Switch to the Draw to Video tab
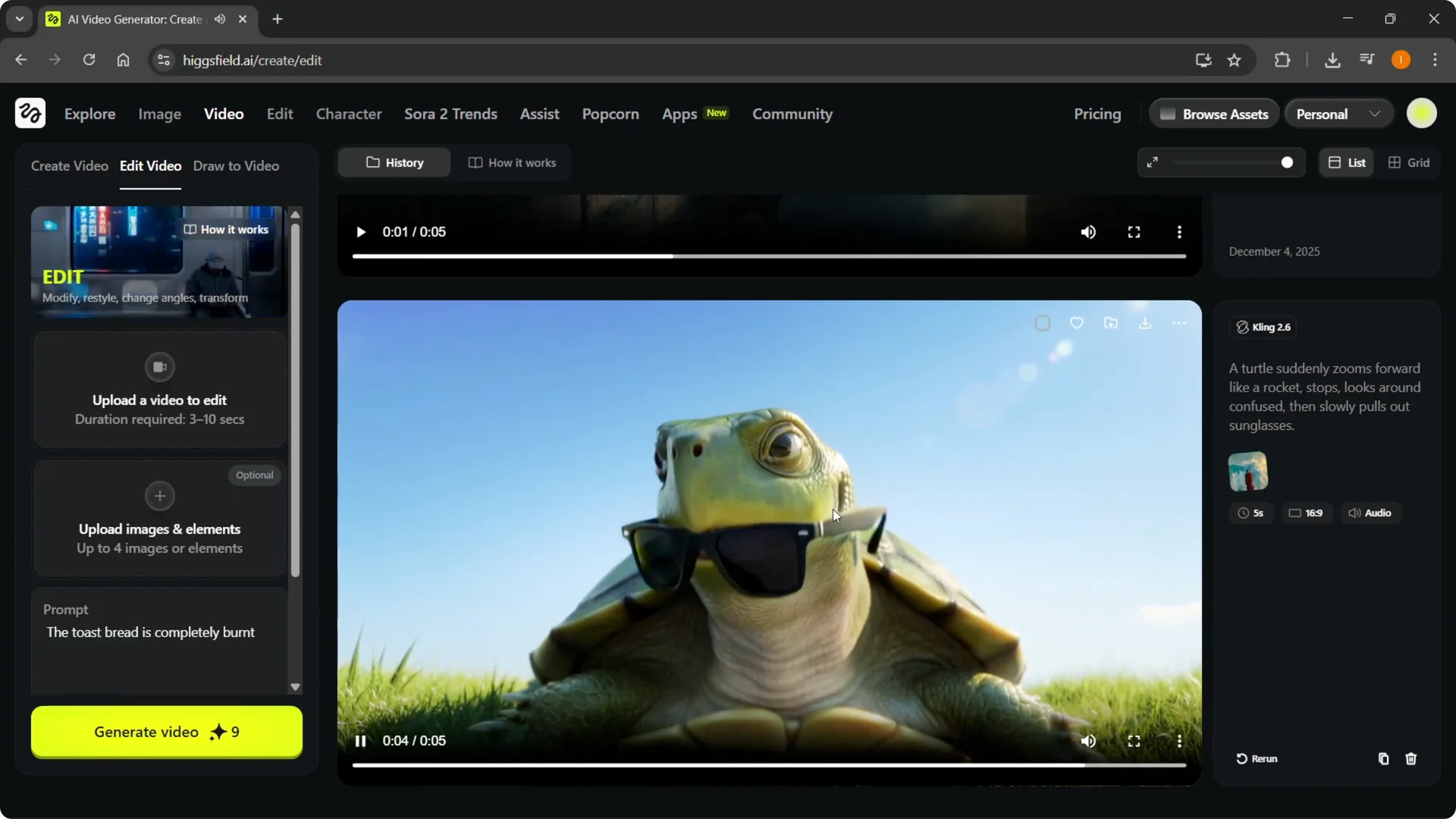The image size is (1456, 819). (x=236, y=165)
